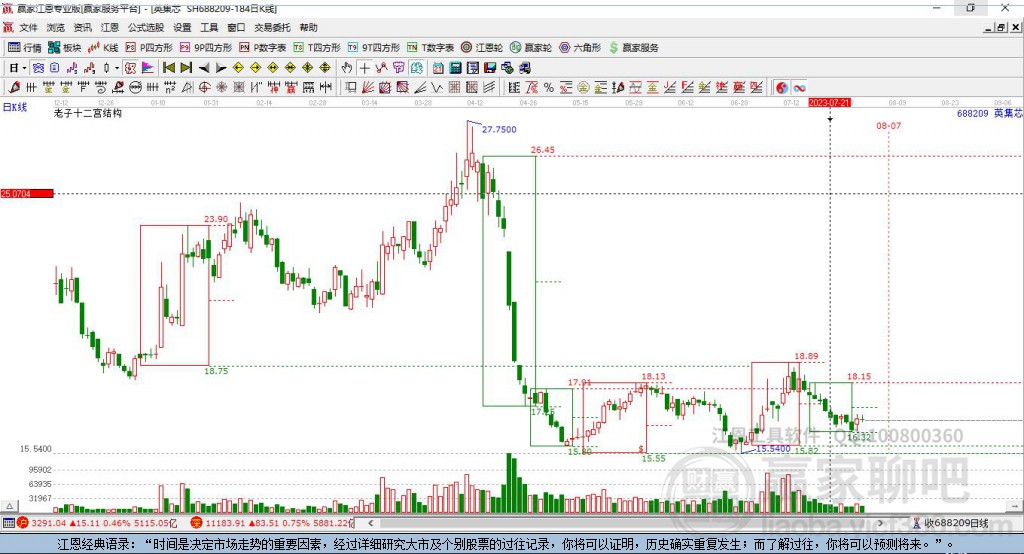The image size is (1024, 554).
Task: Open the 江恩轮 Gann wheel
Action: (x=481, y=48)
